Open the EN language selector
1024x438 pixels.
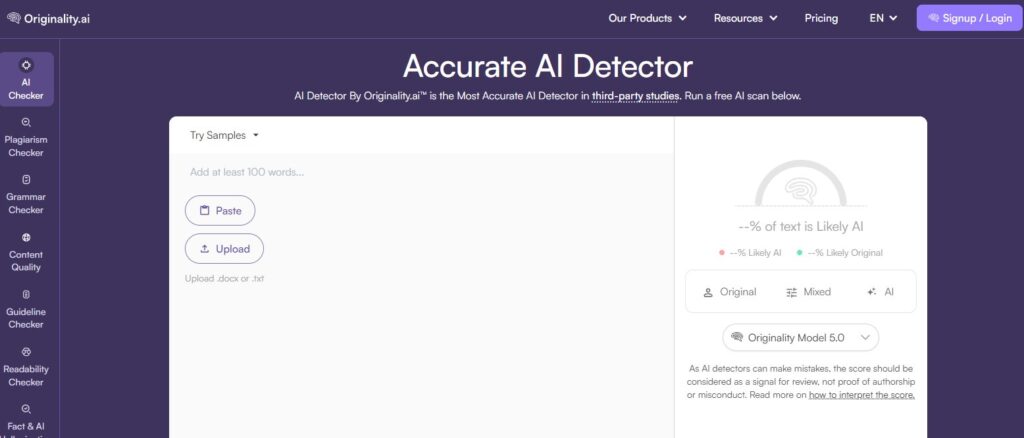[883, 18]
